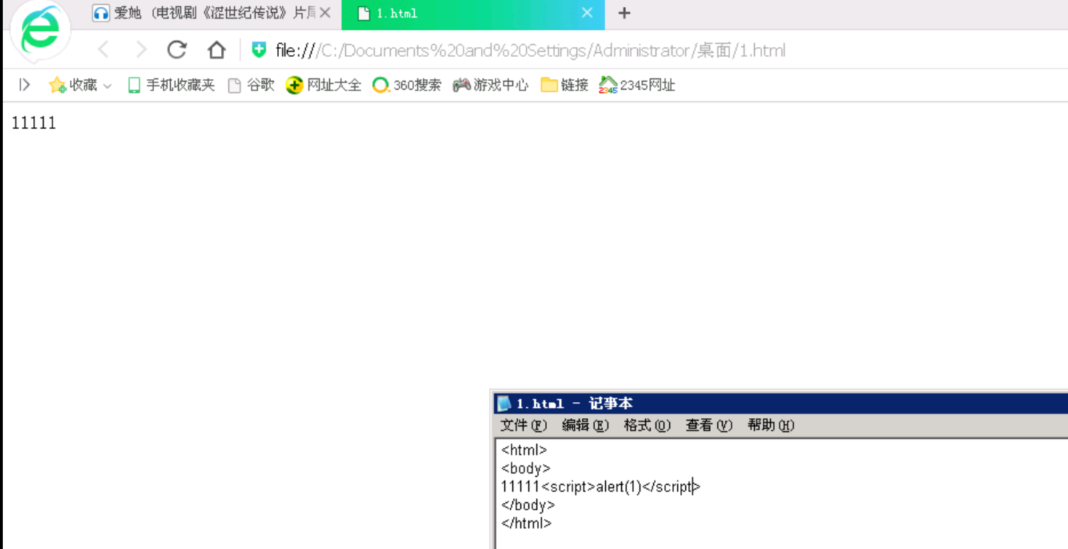Click the 11111 page text
The width and height of the screenshot is (1068, 549).
coord(34,123)
